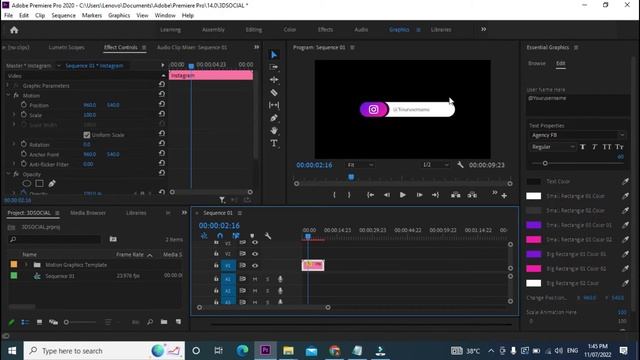Create 4-point polygon mask under Opacity
This screenshot has height=360, width=640.
(39, 184)
